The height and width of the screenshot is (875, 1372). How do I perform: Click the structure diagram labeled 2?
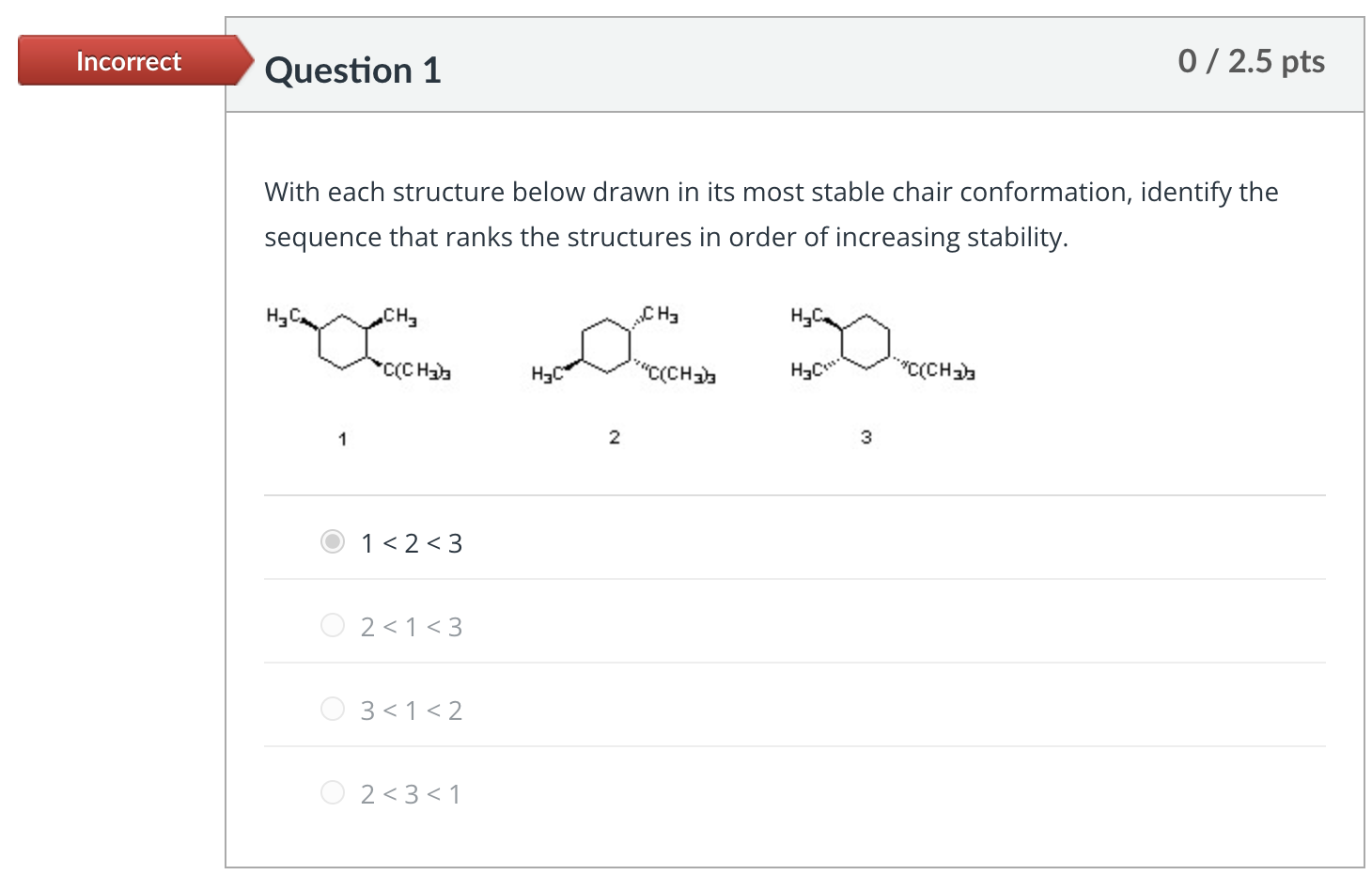click(606, 346)
